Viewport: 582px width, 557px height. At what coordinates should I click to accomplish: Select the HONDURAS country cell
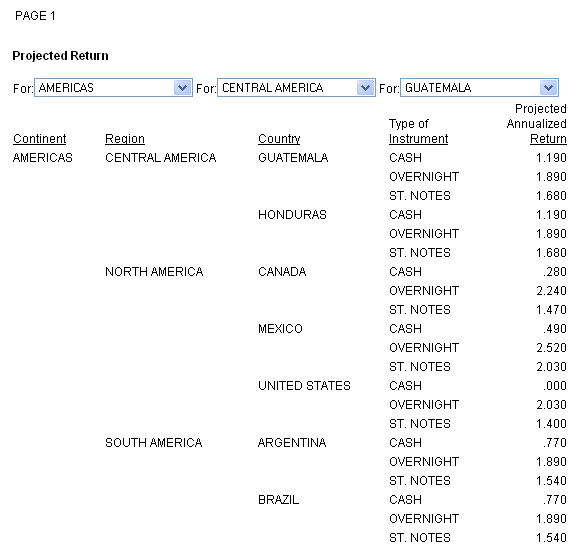[292, 215]
